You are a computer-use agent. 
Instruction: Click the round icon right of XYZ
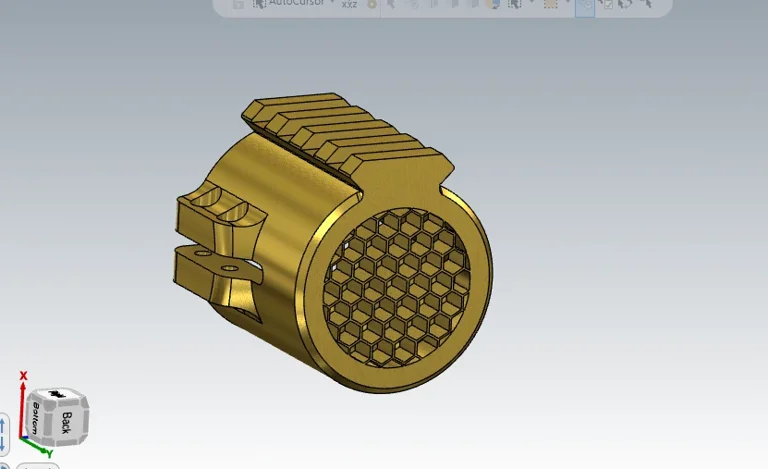point(372,4)
